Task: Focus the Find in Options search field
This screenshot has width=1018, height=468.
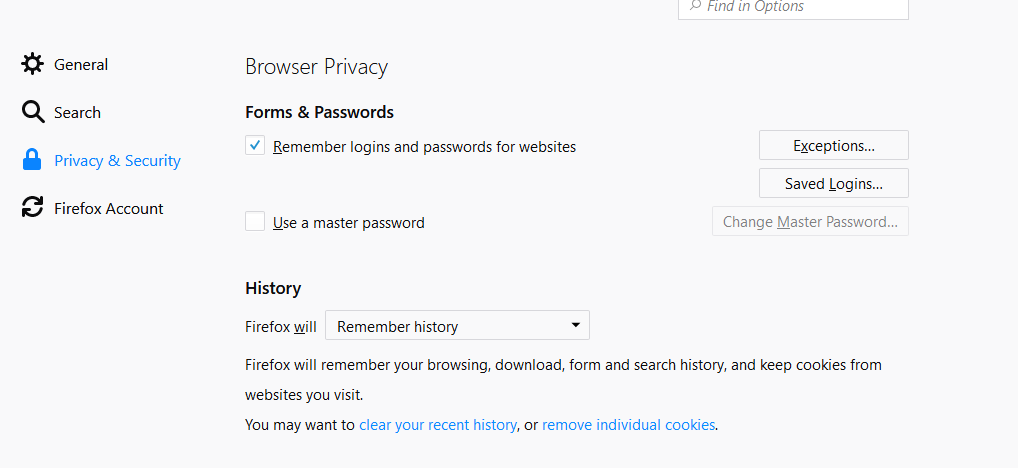Action: point(800,7)
